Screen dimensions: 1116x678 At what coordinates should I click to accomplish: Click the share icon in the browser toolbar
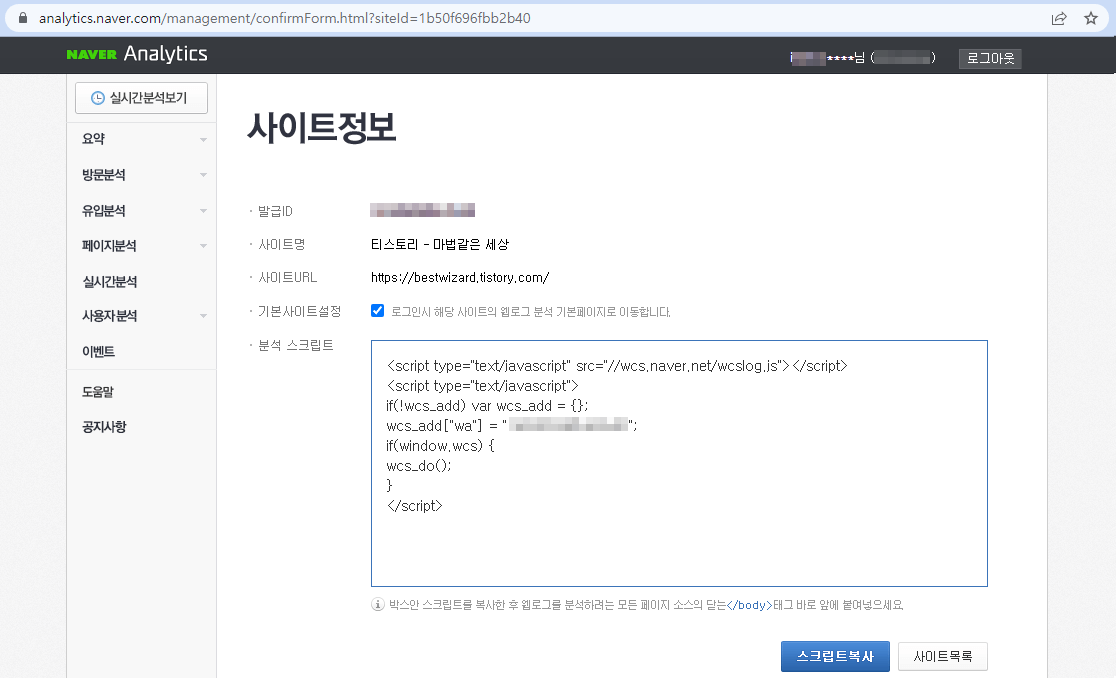(1059, 17)
